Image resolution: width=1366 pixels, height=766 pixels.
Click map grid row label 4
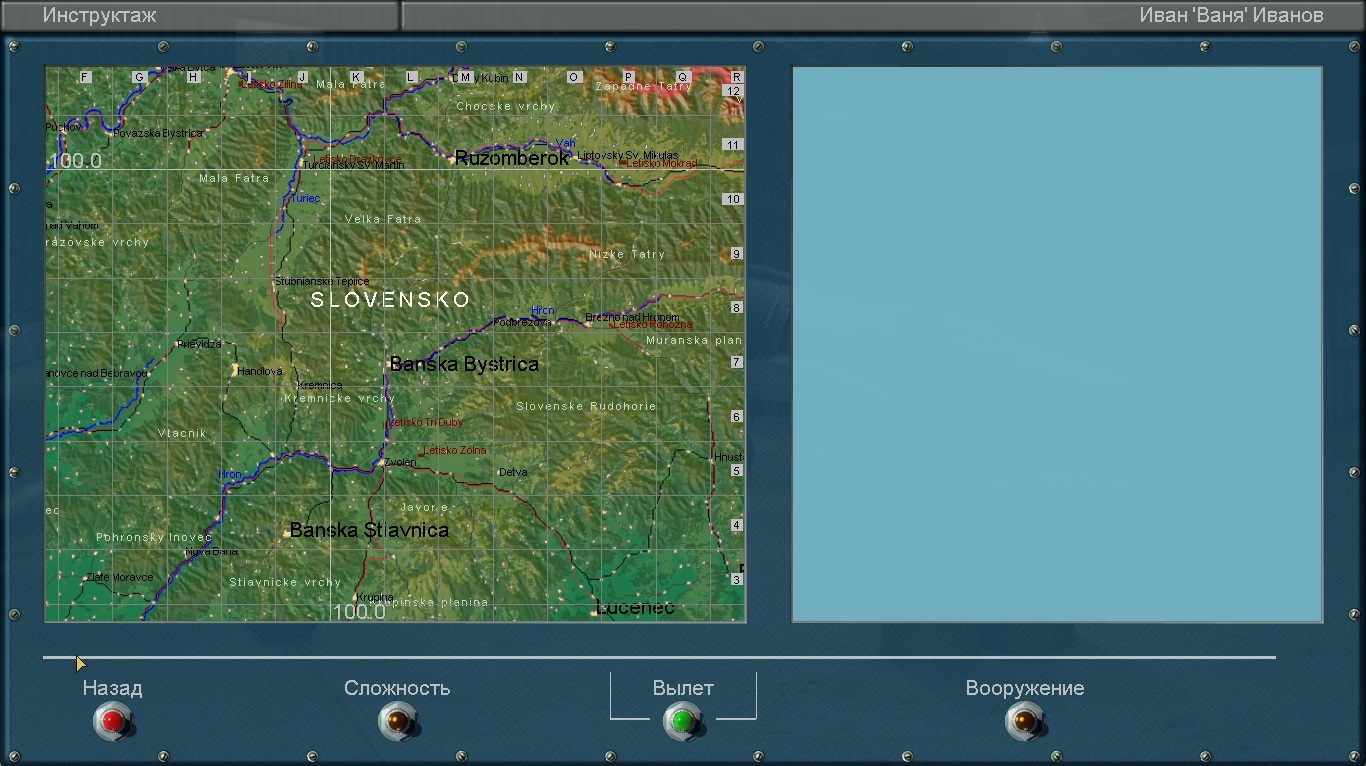coord(737,525)
